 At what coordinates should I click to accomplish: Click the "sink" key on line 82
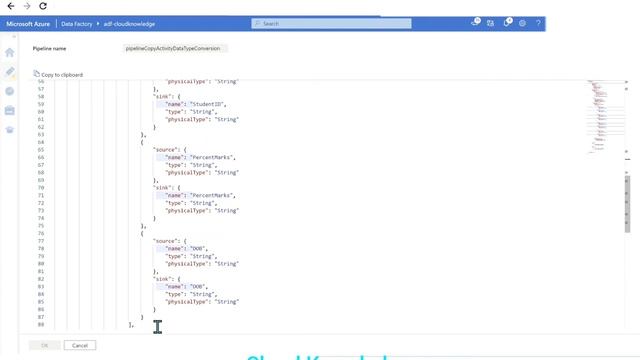(163, 279)
